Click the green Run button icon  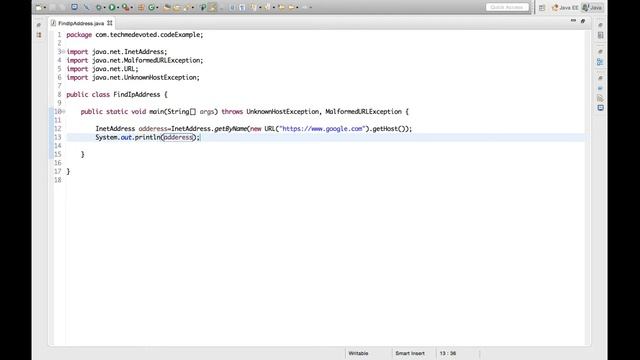point(112,7)
